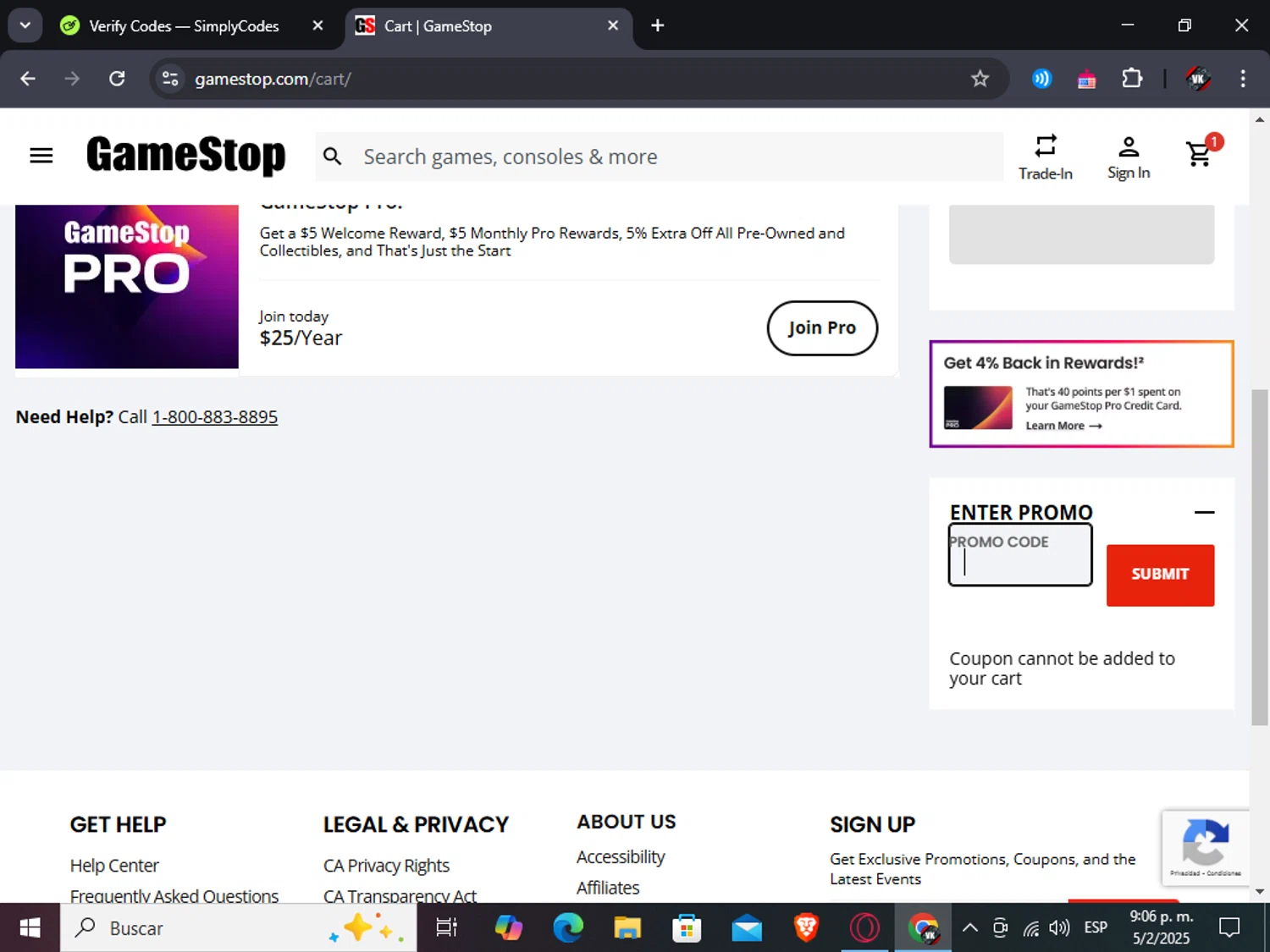This screenshot has width=1270, height=952.
Task: Open the clock showing 9:06 p. m.
Action: pos(1162,927)
